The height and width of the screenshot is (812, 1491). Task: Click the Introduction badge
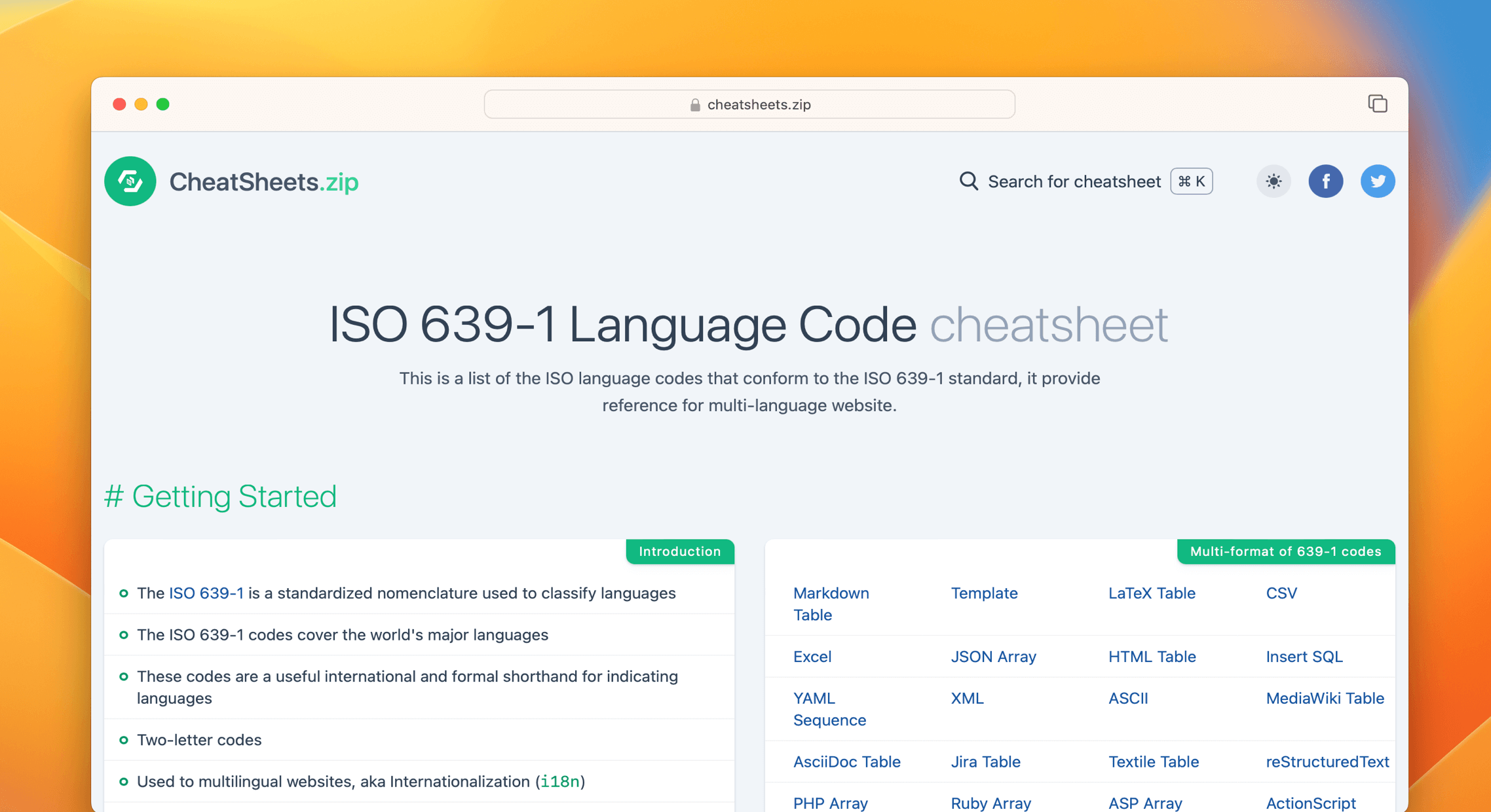pyautogui.click(x=680, y=551)
